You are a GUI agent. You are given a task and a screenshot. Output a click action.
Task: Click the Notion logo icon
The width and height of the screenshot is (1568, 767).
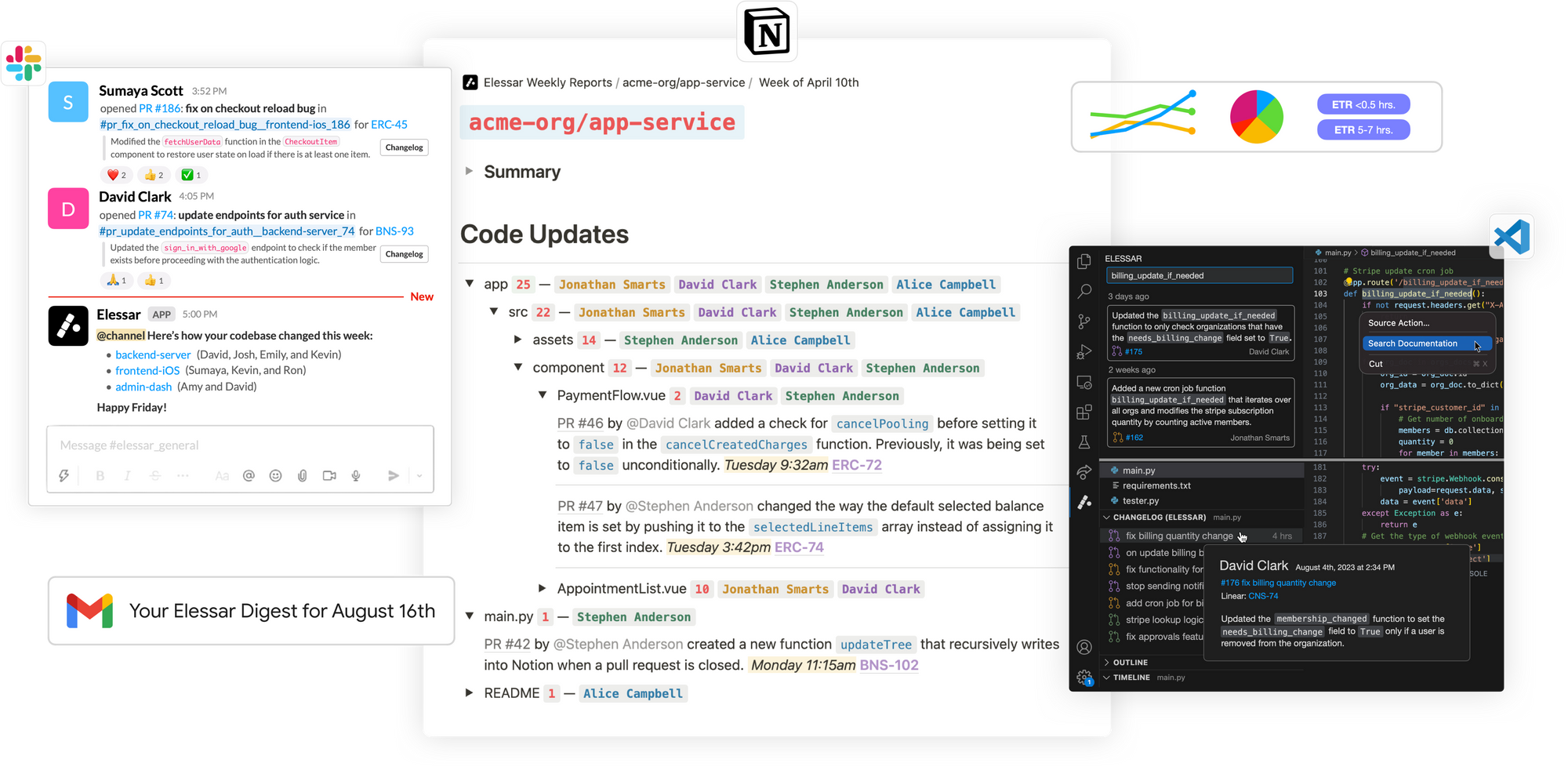[x=767, y=31]
